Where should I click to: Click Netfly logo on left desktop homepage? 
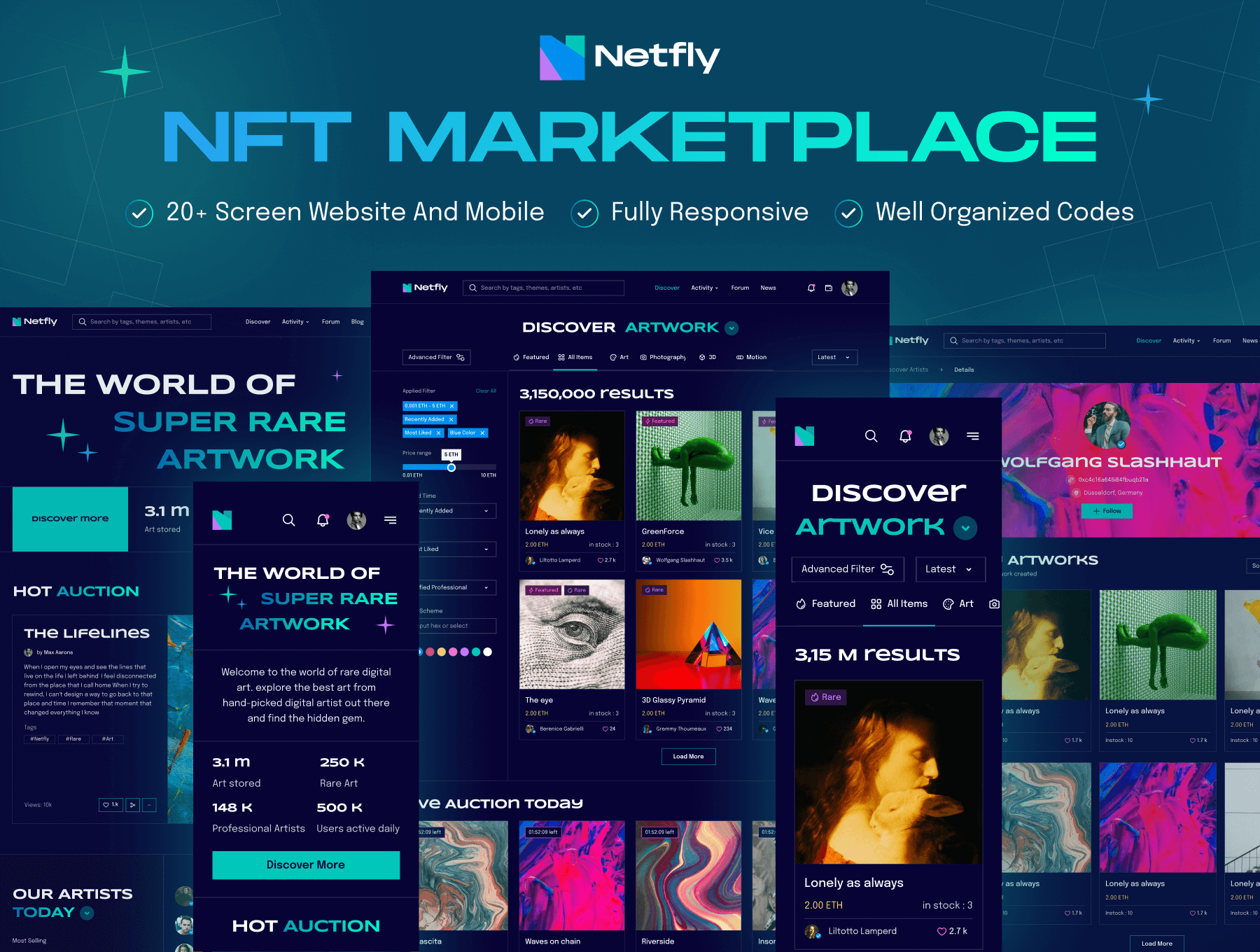pyautogui.click(x=35, y=321)
